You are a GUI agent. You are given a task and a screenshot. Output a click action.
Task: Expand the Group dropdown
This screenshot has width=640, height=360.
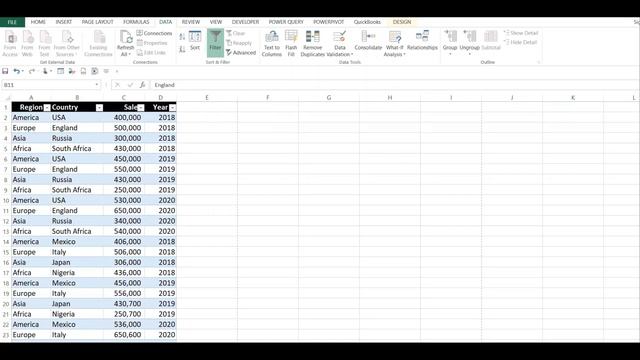tap(450, 54)
